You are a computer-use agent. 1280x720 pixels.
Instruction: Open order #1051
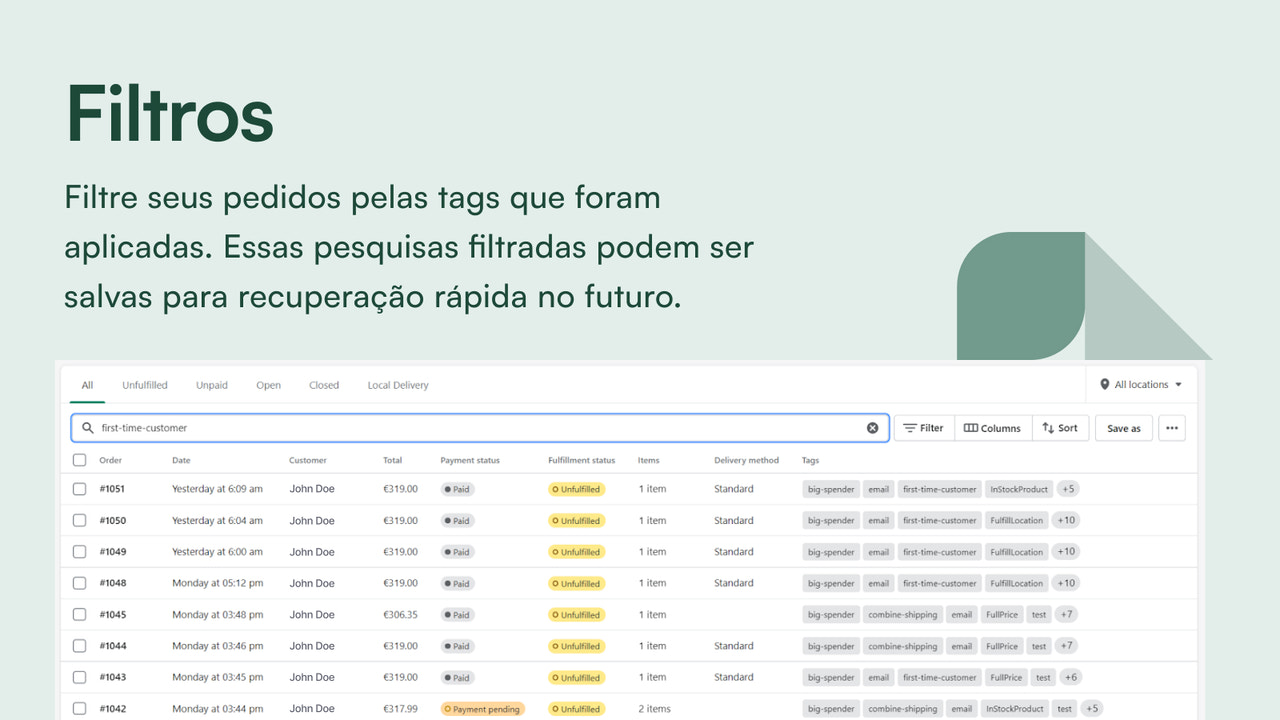[112, 489]
